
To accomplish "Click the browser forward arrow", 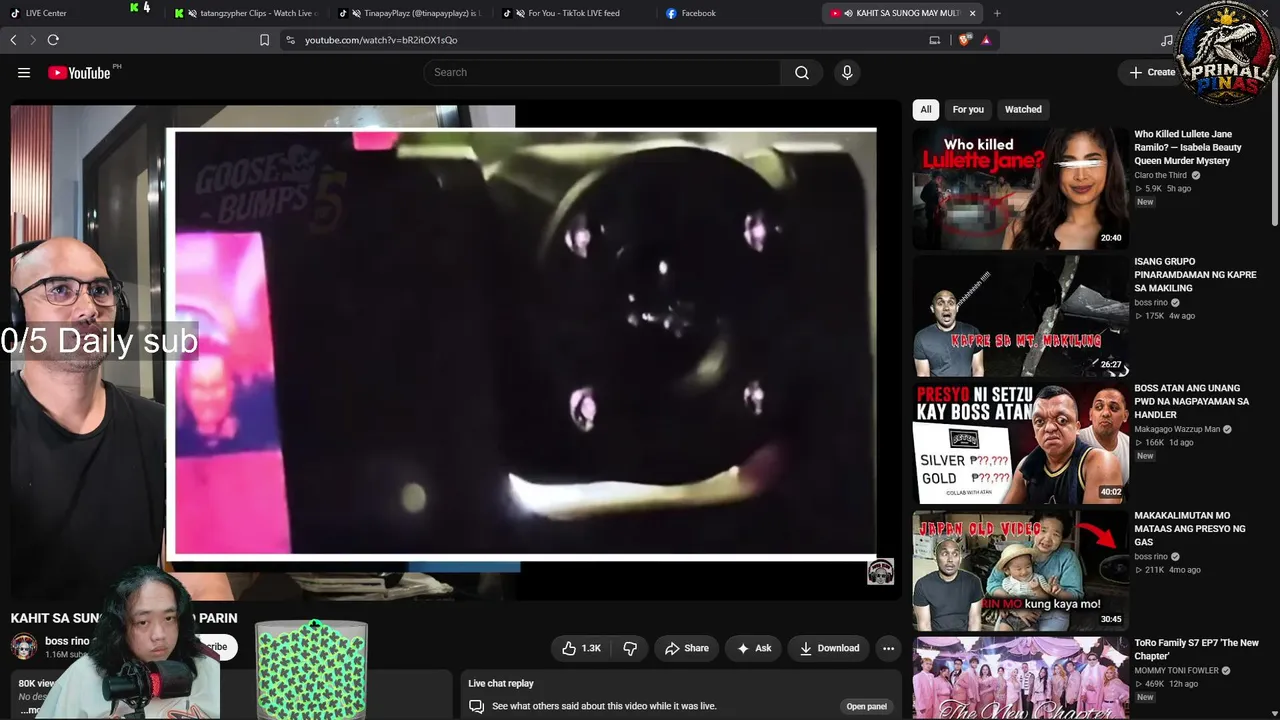I will click(x=33, y=40).
